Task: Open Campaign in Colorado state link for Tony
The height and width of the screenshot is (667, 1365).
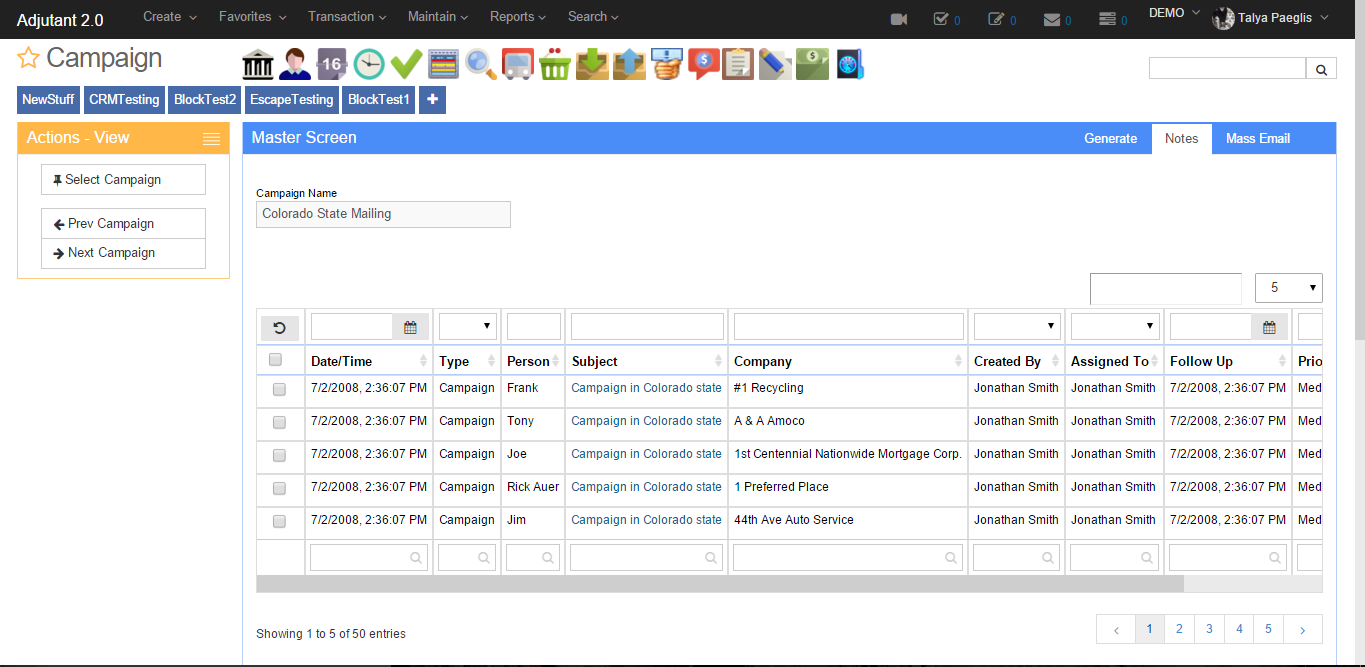Action: [x=646, y=421]
